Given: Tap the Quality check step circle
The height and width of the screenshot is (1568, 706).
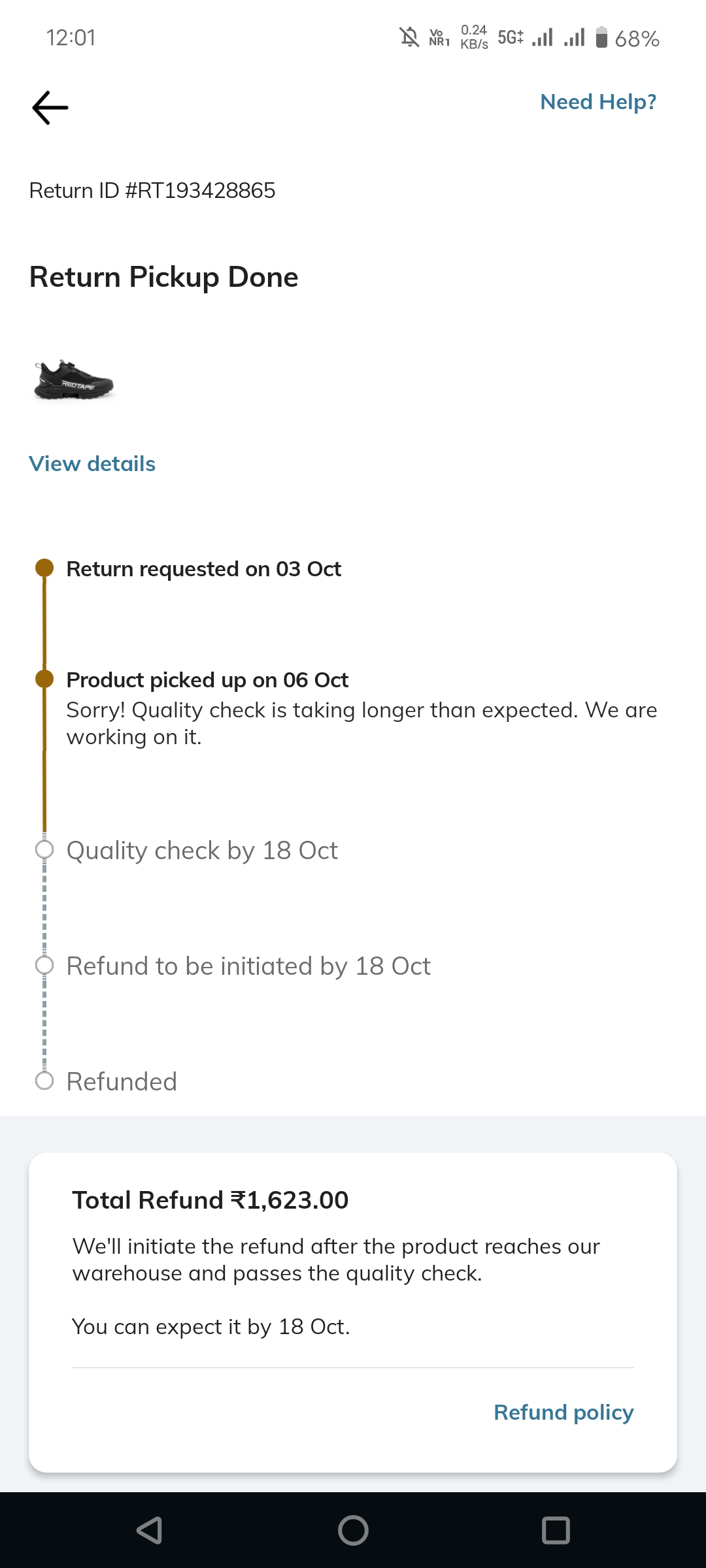Looking at the screenshot, I should [44, 850].
